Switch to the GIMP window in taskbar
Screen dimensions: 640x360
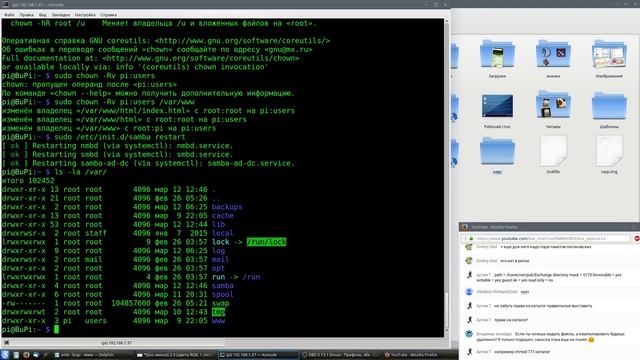coord(175,355)
